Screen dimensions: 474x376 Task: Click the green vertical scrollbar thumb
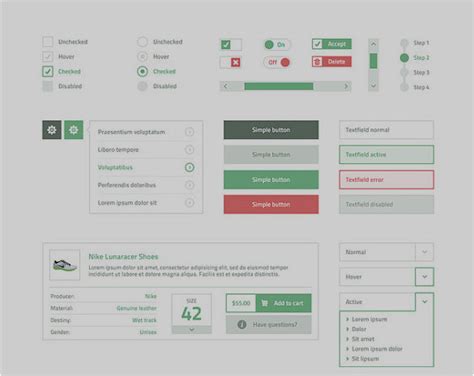pyautogui.click(x=373, y=61)
